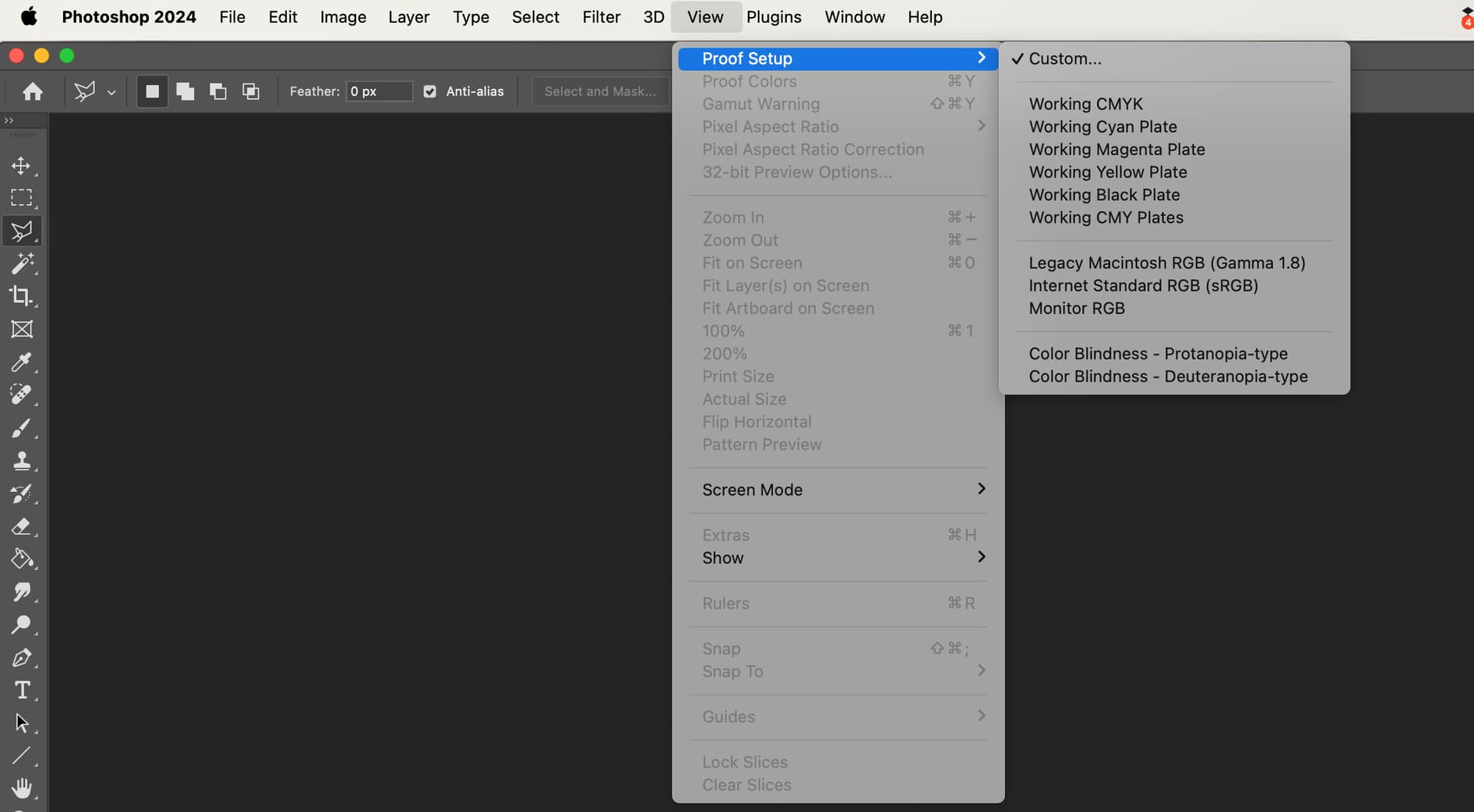1474x812 pixels.
Task: Toggle the Anti-alias checkbox
Action: coord(430,91)
